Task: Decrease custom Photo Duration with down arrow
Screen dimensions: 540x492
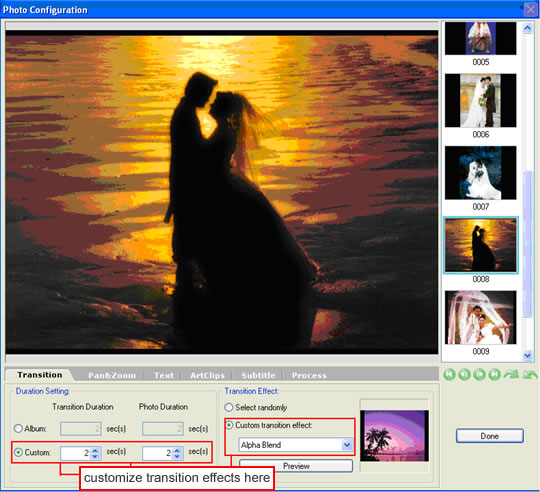Action: click(177, 456)
